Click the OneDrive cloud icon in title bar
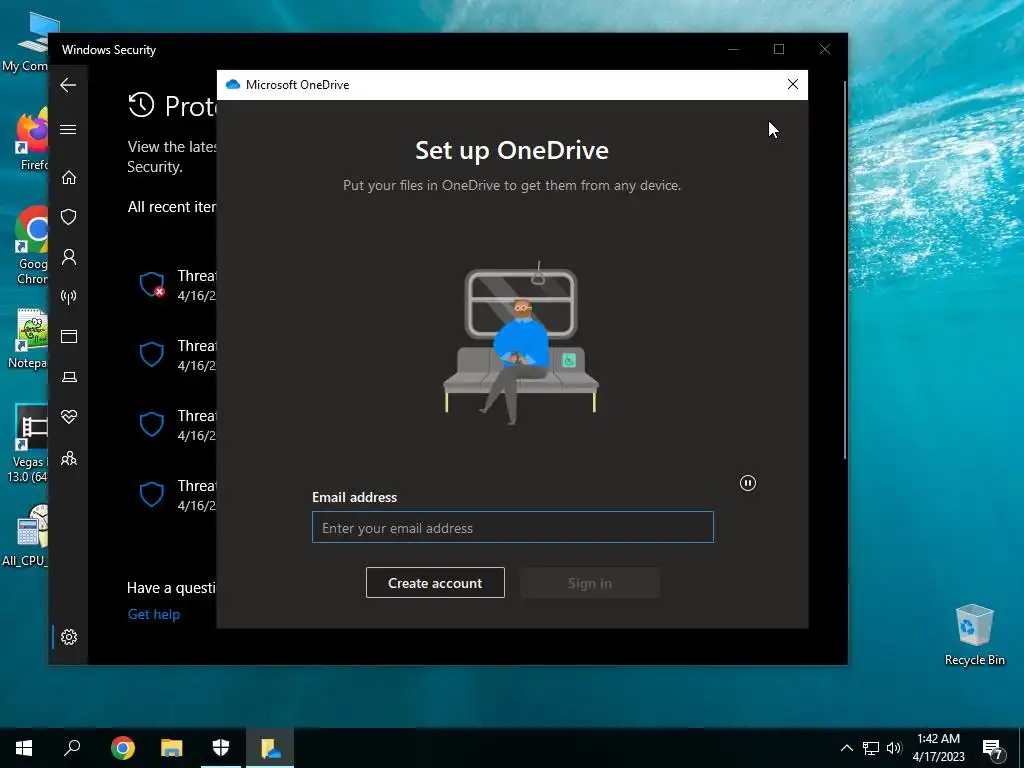The width and height of the screenshot is (1024, 768). pos(232,84)
